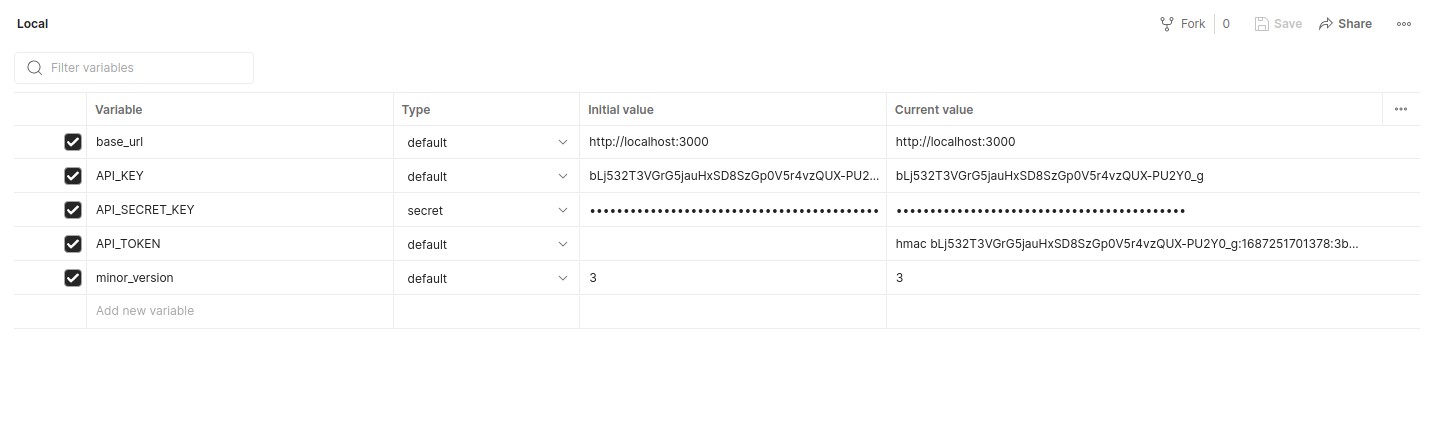Open the type dropdown for base_url
The width and height of the screenshot is (1435, 423).
tap(562, 142)
